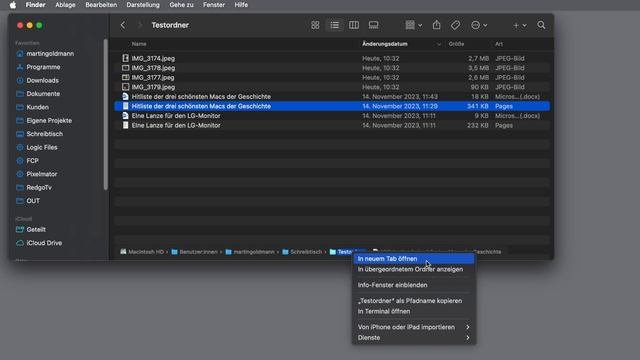Select file IMG_3177.jpeg
Image resolution: width=640 pixels, height=360 pixels.
pyautogui.click(x=332, y=78)
